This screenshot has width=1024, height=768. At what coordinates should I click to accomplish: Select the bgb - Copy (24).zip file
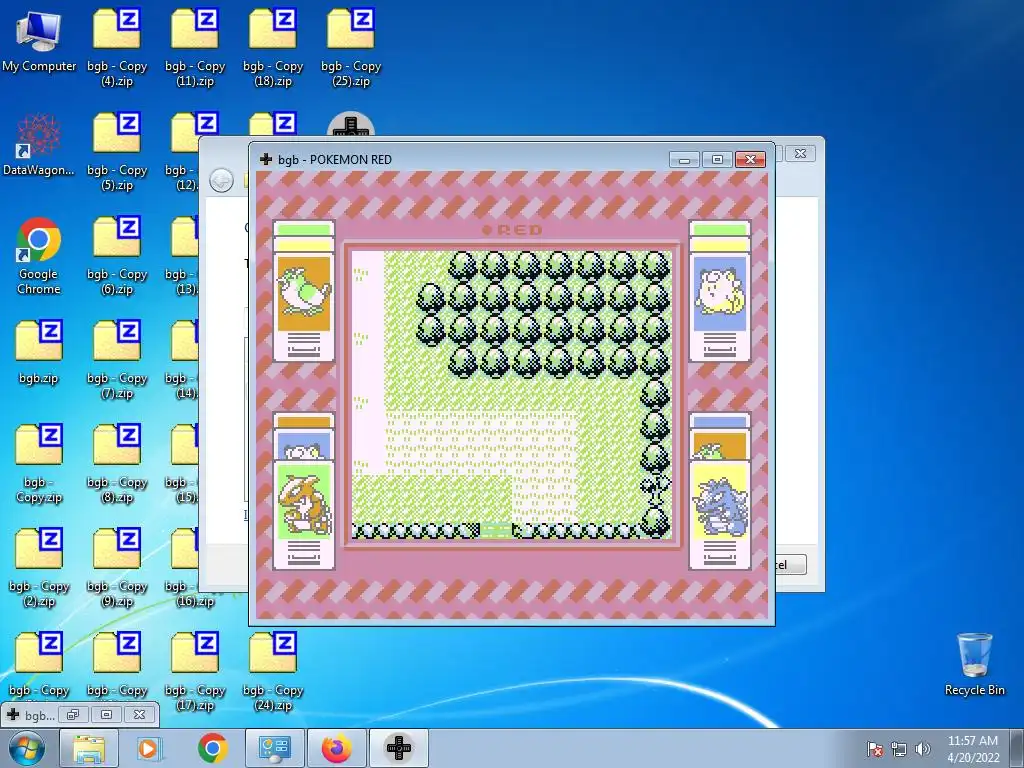coord(273,671)
